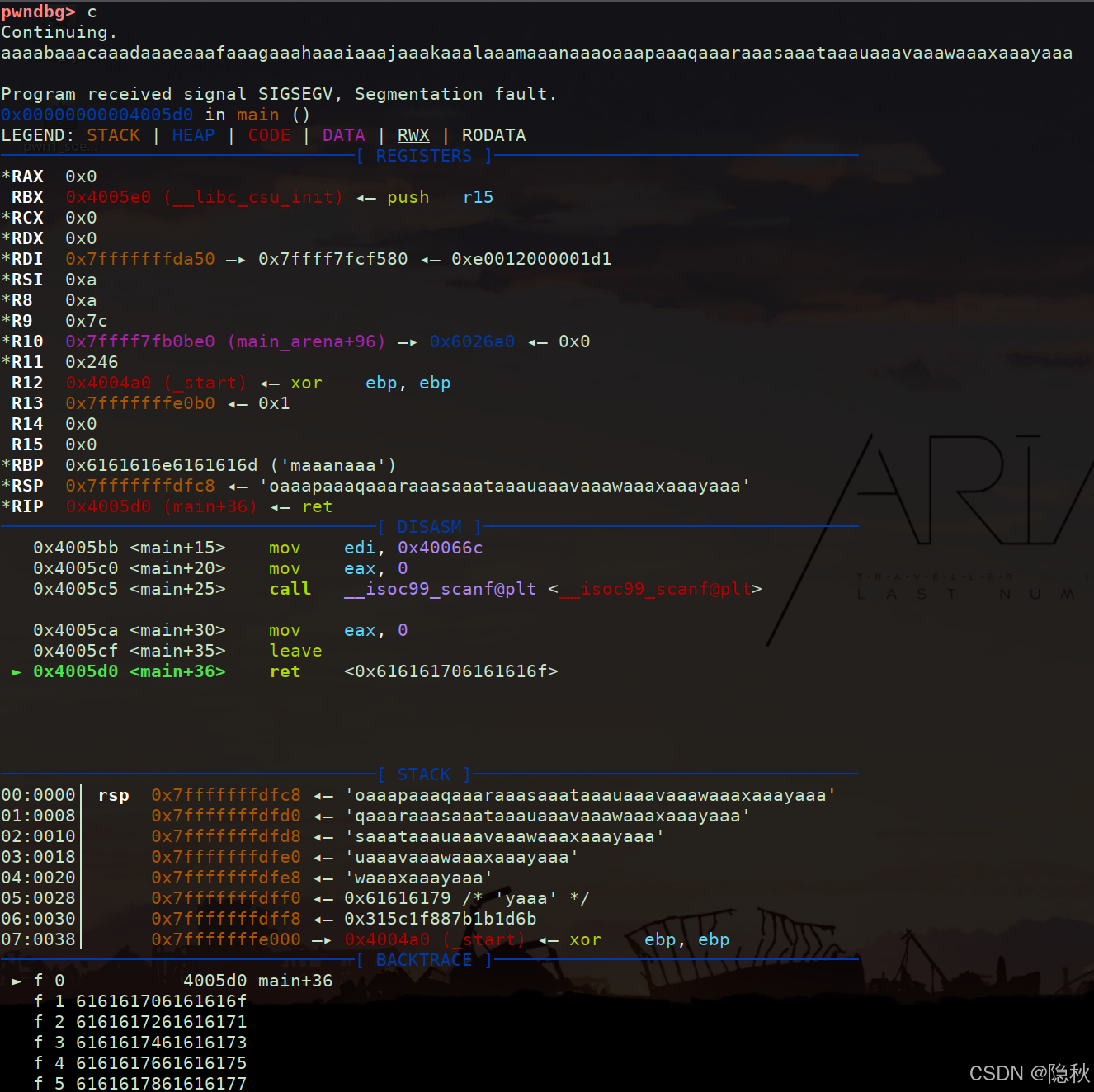Click the current ret instruction at 0x4005d0

[x=285, y=671]
